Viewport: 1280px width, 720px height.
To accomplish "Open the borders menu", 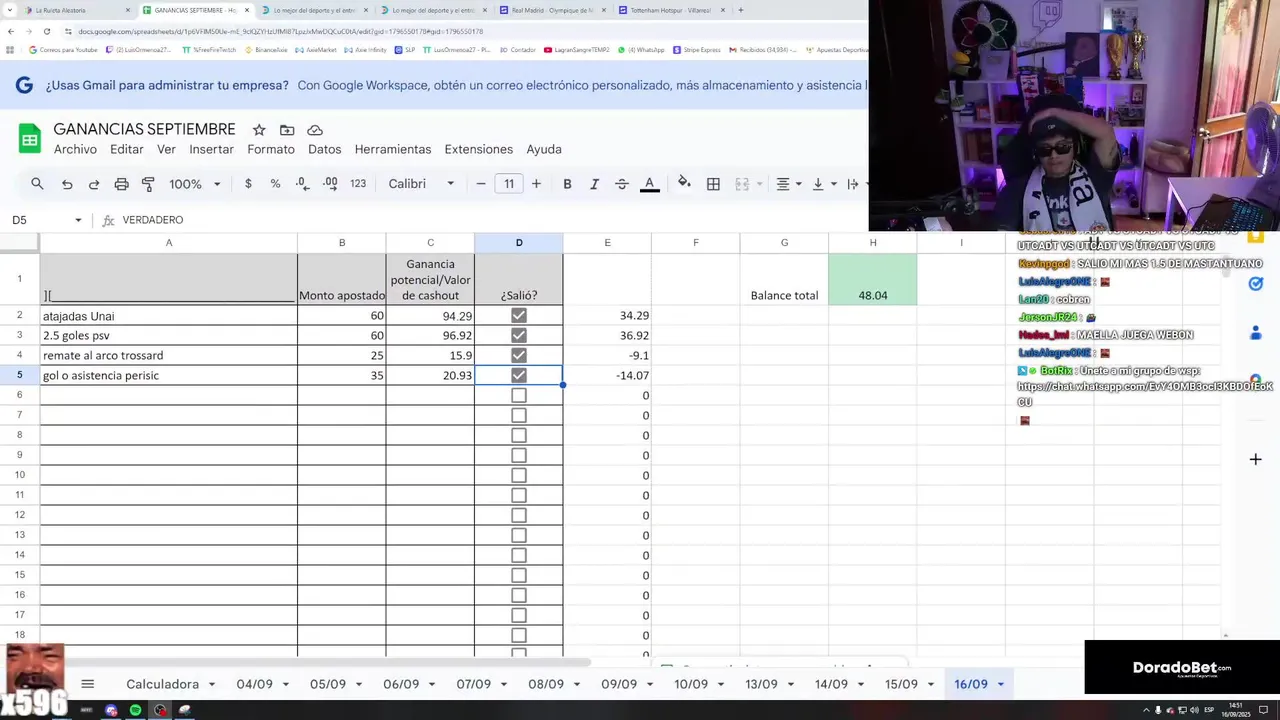I will [x=713, y=184].
